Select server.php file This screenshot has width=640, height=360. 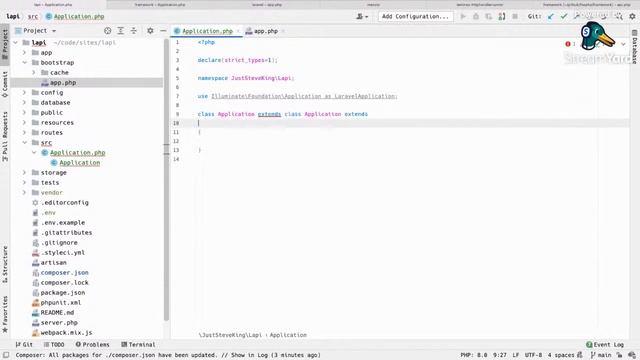[x=59, y=322]
